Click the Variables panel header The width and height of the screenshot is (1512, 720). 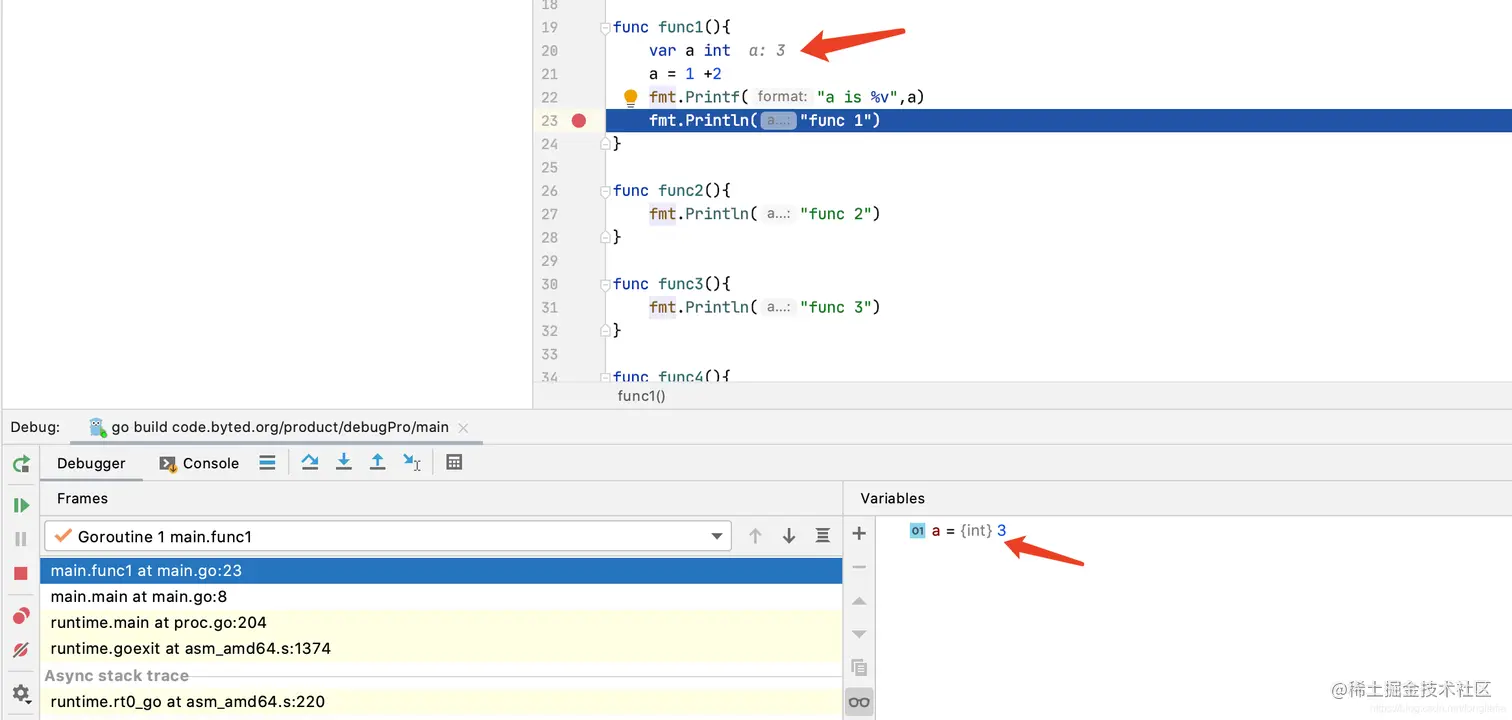(x=892, y=498)
